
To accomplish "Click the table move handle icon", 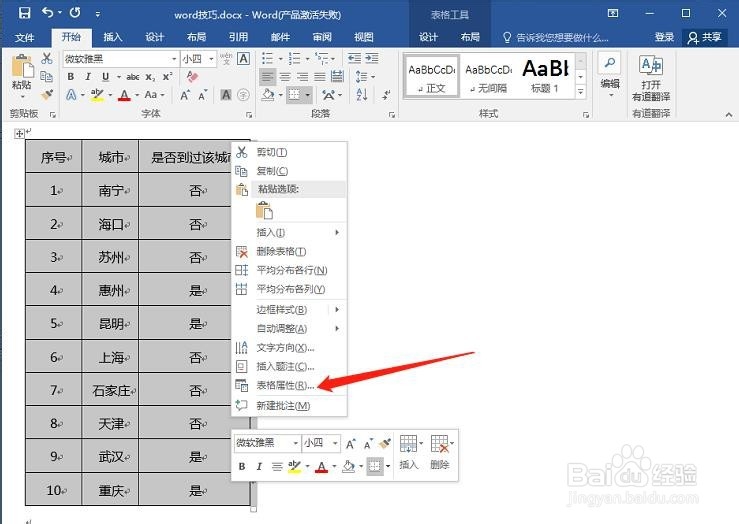I will [x=19, y=134].
